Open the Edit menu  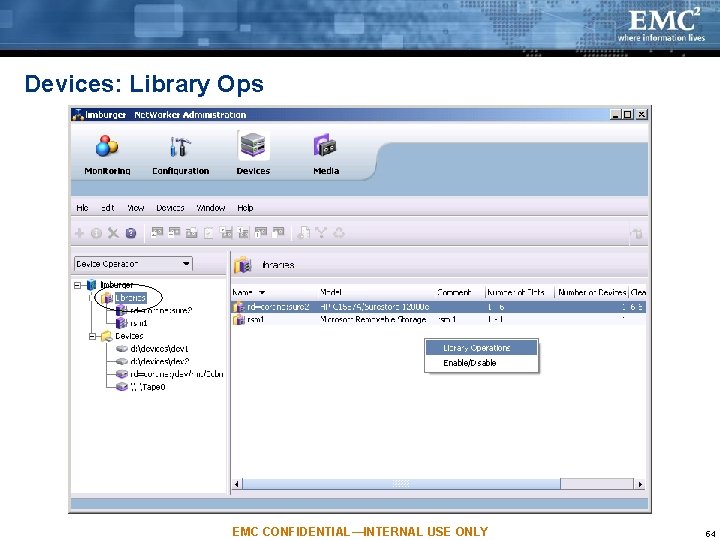tap(107, 208)
